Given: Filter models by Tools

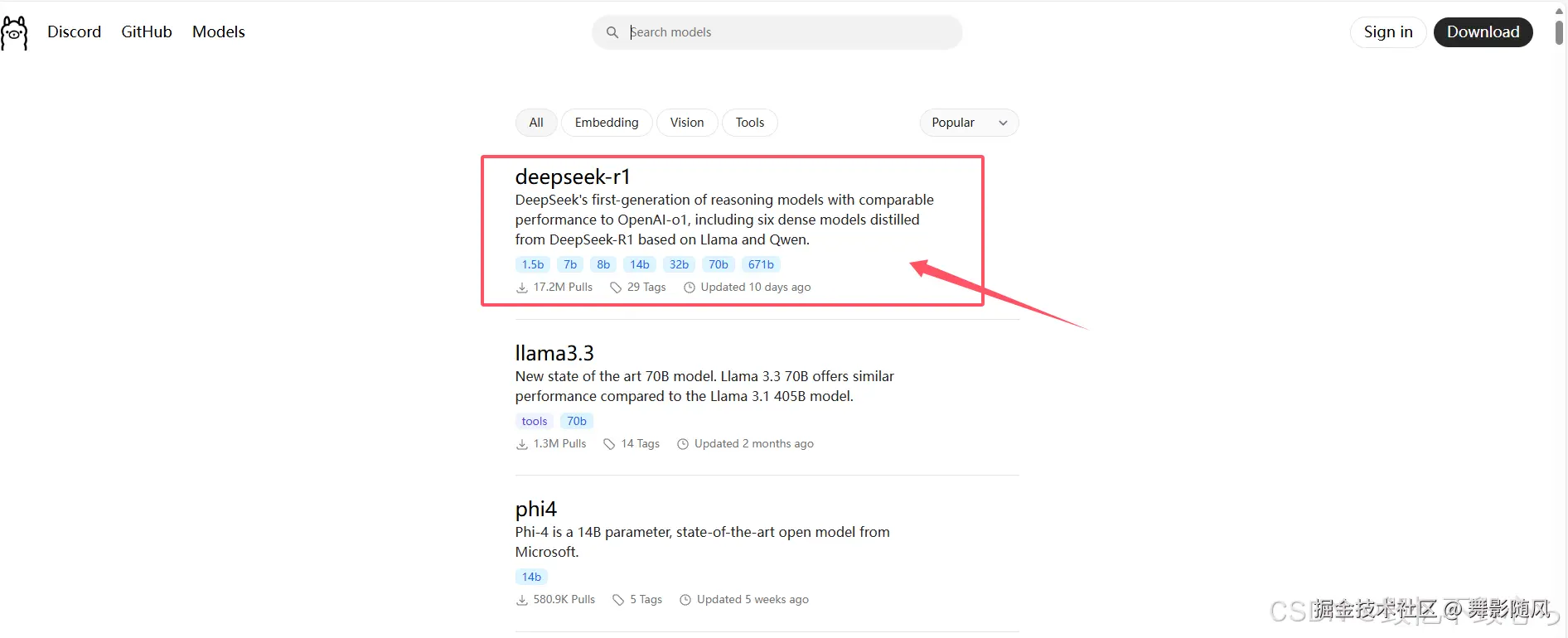Looking at the screenshot, I should [750, 123].
